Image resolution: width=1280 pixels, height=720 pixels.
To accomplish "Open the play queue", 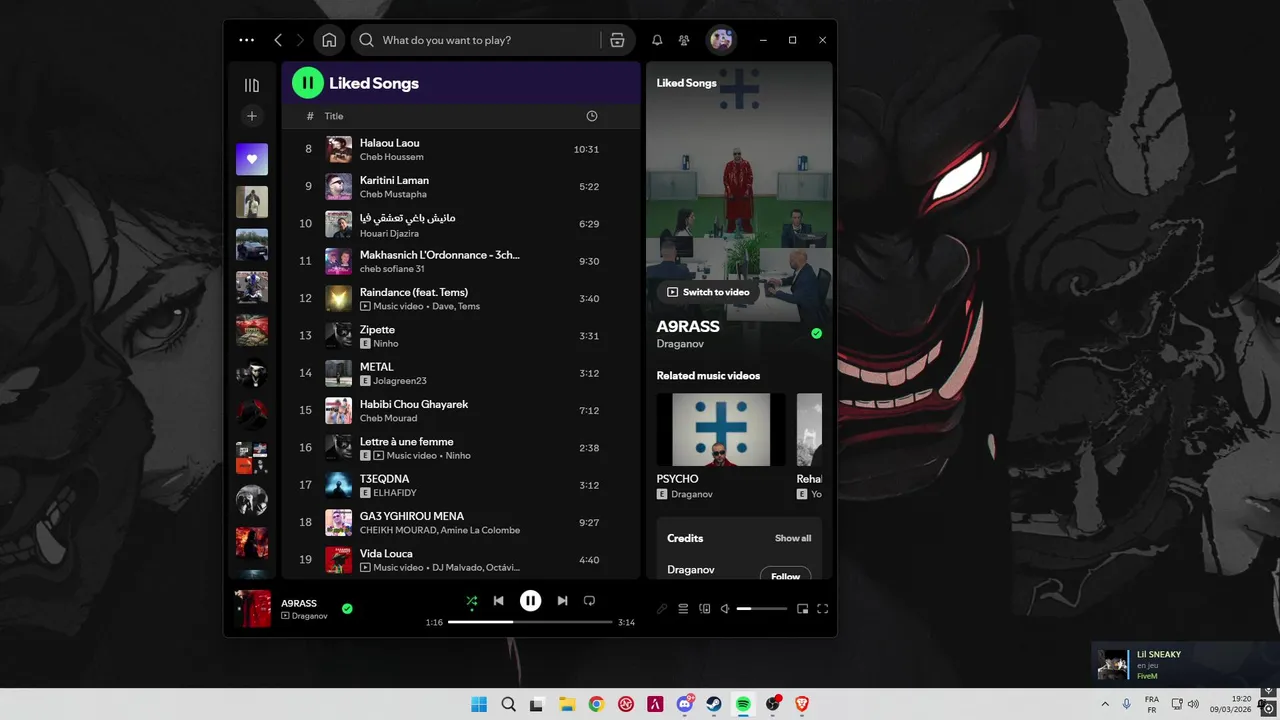I will (683, 608).
